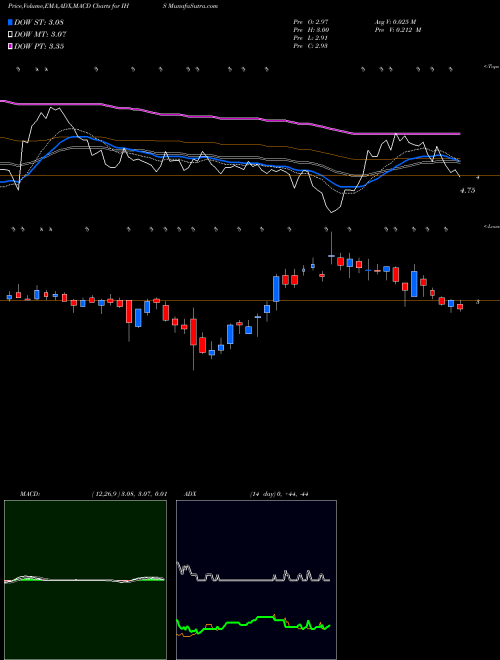This screenshot has height=660, width=500.
Task: Open the green MACD indicator chart panel
Action: [85, 580]
